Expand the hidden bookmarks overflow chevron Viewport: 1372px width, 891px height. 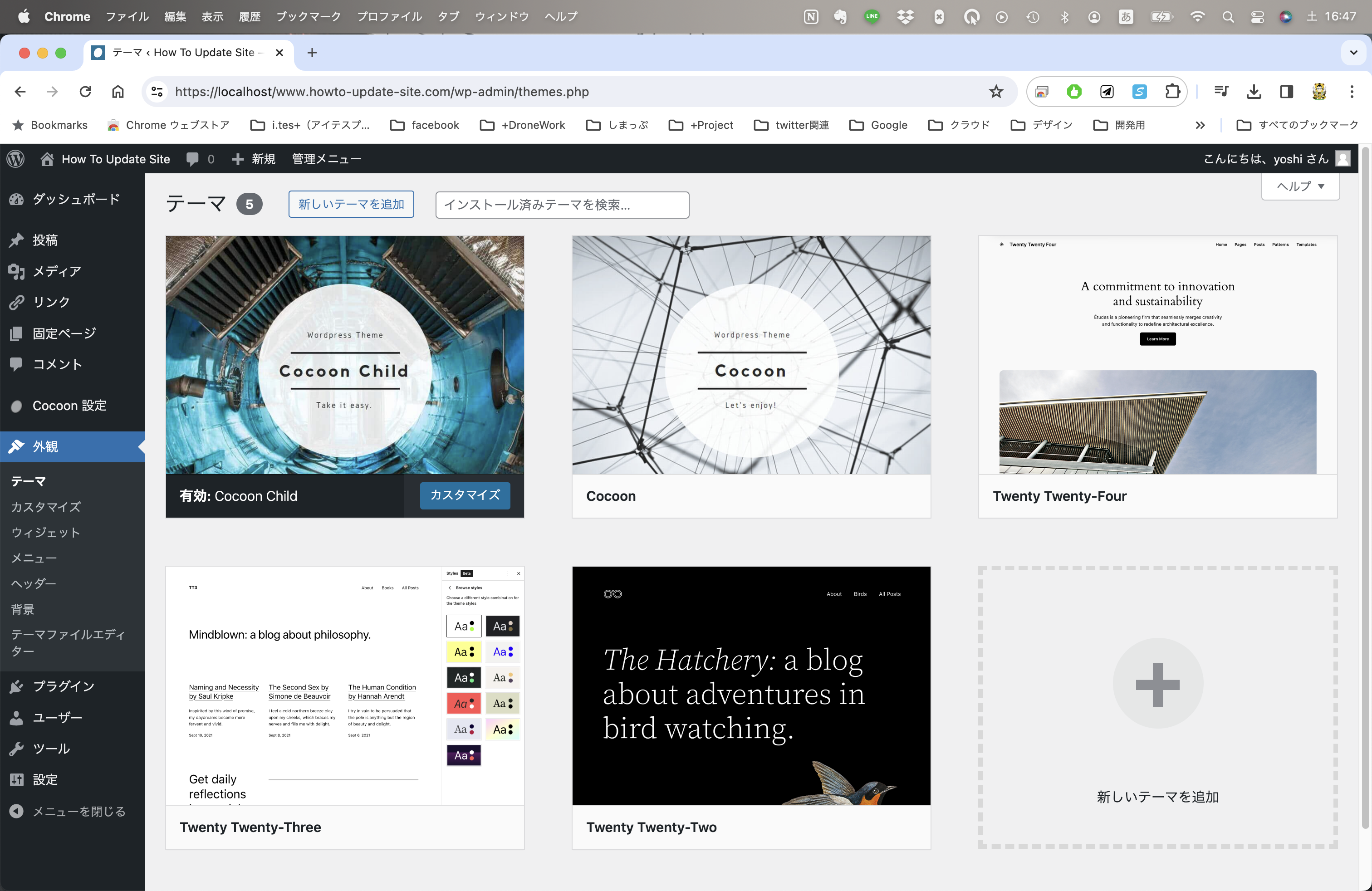pos(1200,125)
